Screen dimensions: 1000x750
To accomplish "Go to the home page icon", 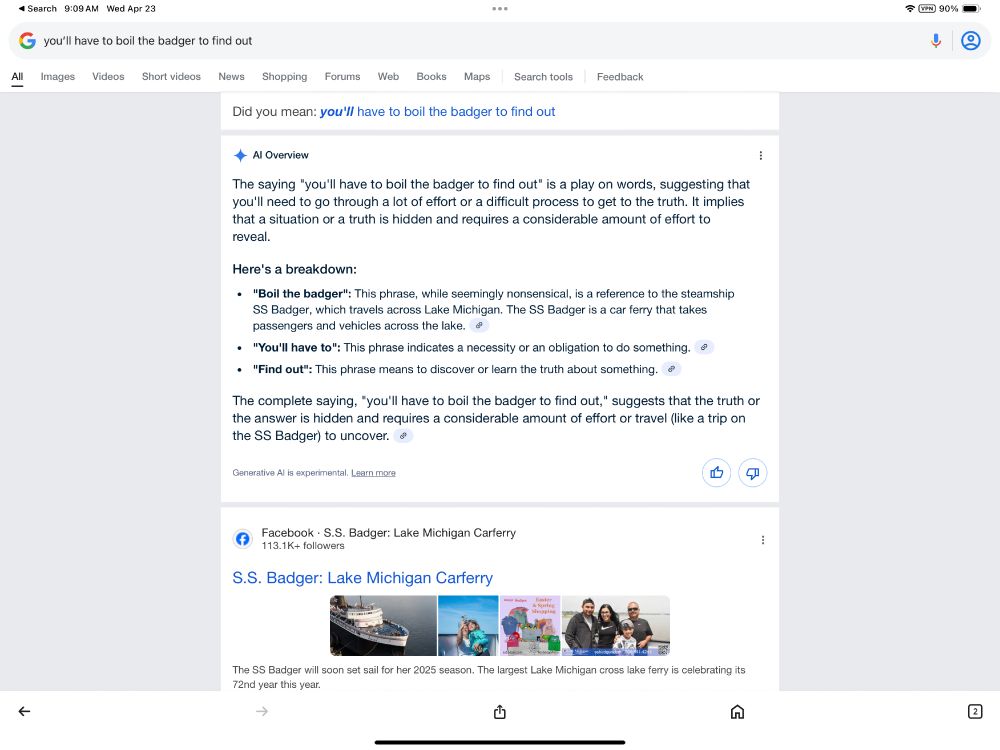I will coord(737,712).
